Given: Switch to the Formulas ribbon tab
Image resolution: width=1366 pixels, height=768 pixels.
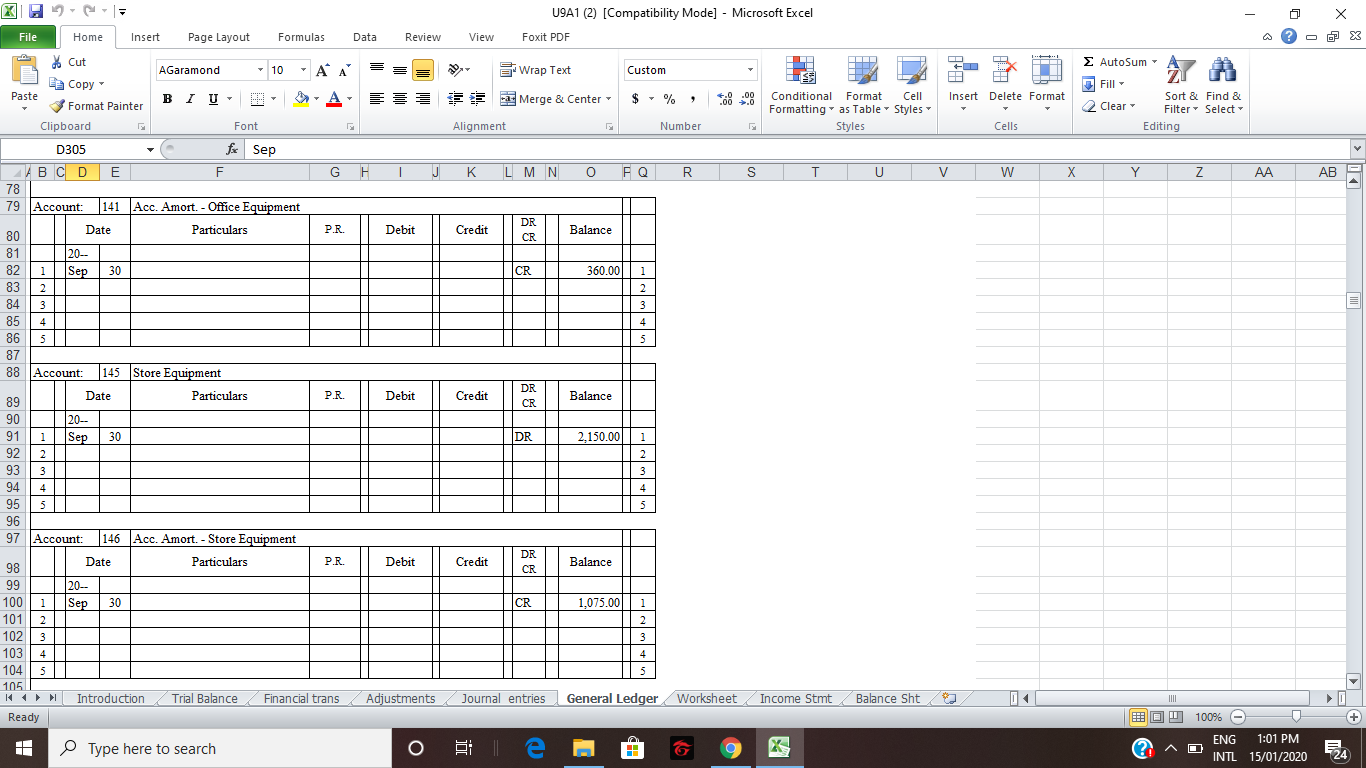Looking at the screenshot, I should click(301, 37).
